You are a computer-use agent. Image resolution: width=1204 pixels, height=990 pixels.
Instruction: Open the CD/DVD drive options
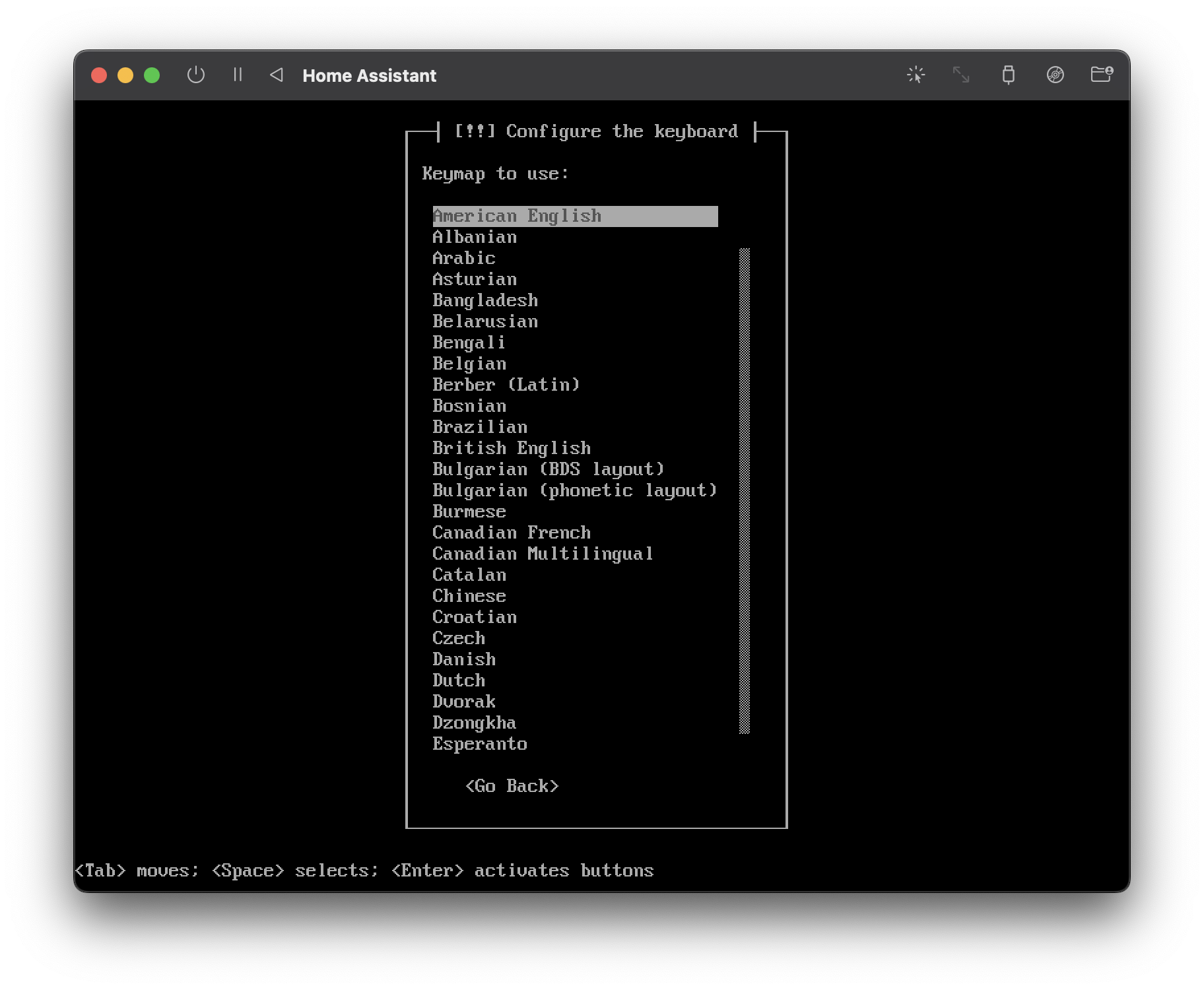(x=1055, y=75)
